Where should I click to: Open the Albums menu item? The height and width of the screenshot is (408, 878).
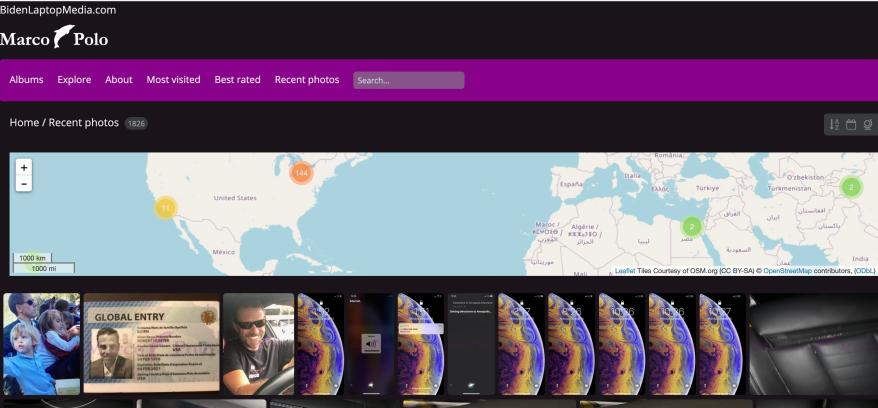(27, 80)
